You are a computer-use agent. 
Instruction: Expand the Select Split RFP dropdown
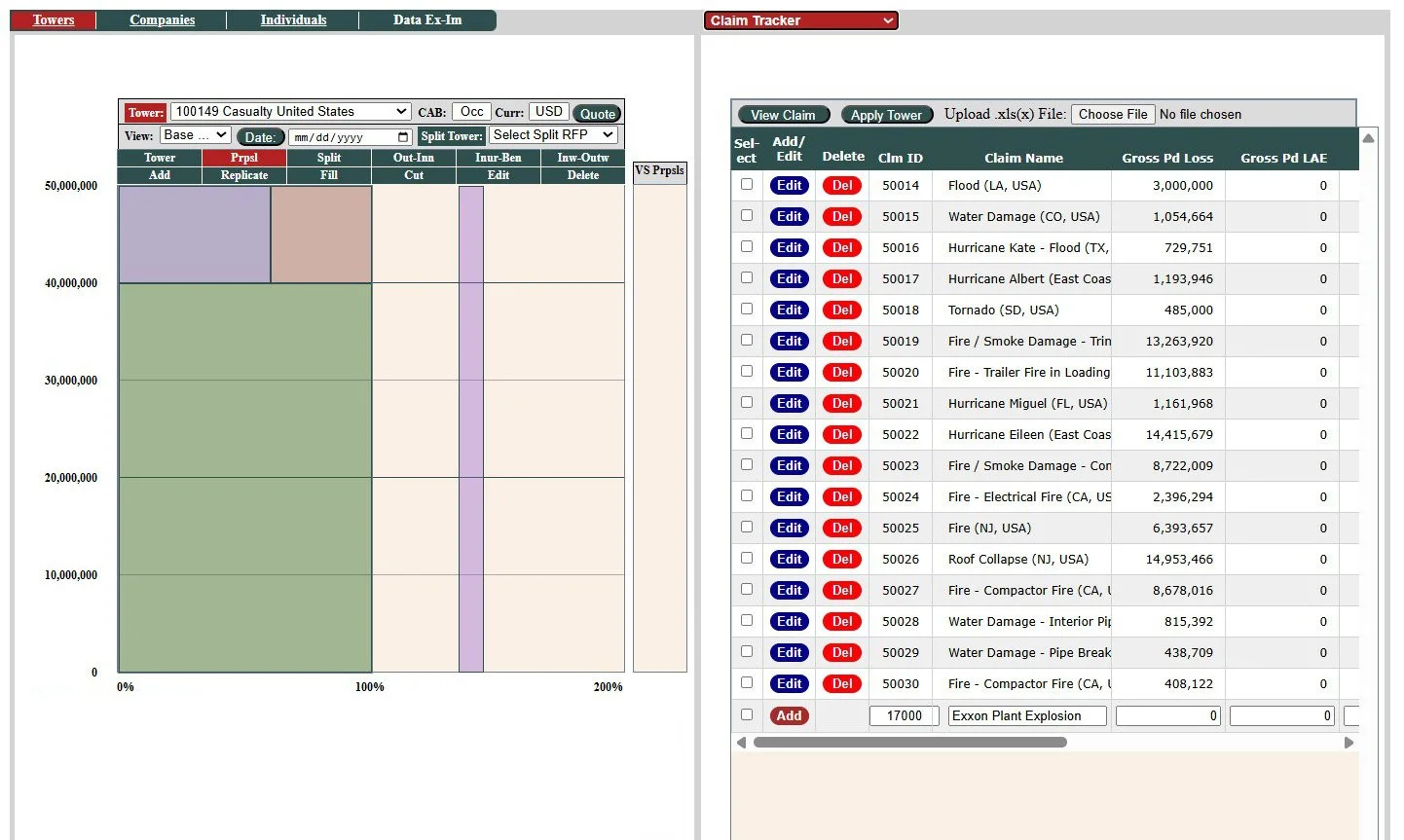[x=553, y=135]
